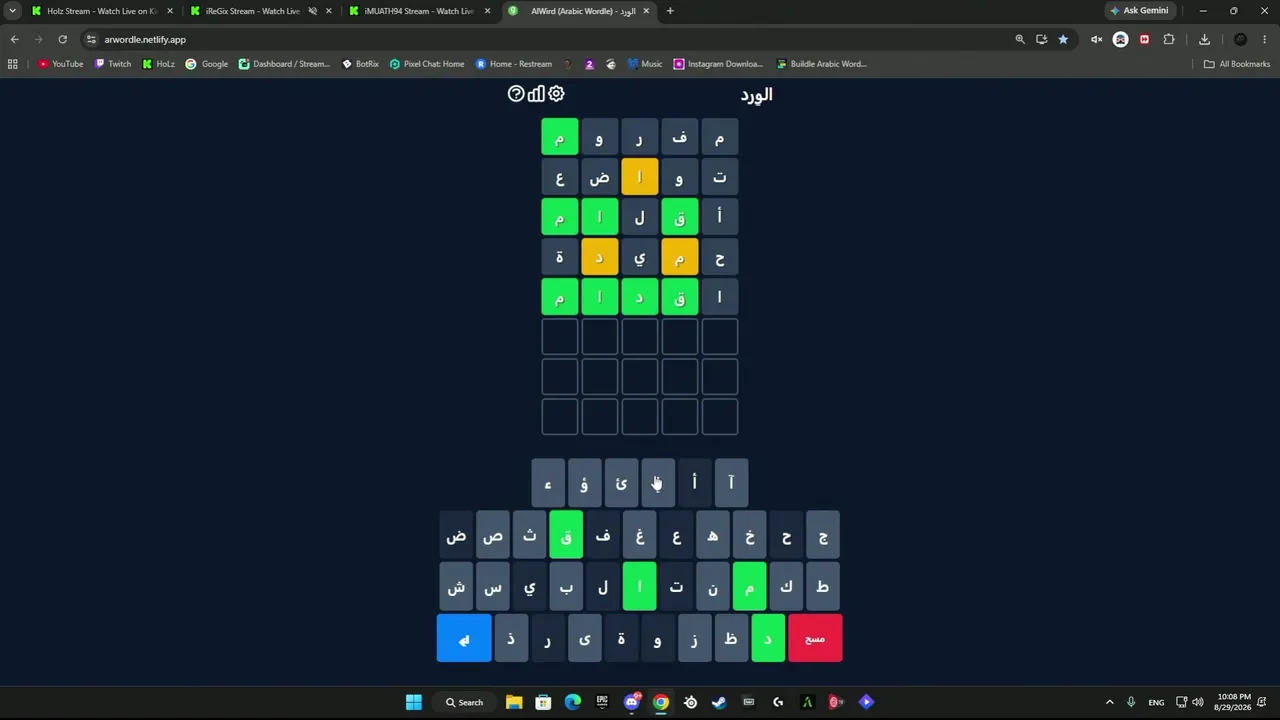Viewport: 1280px width, 720px height.
Task: Open the statistics bar chart icon
Action: (536, 93)
